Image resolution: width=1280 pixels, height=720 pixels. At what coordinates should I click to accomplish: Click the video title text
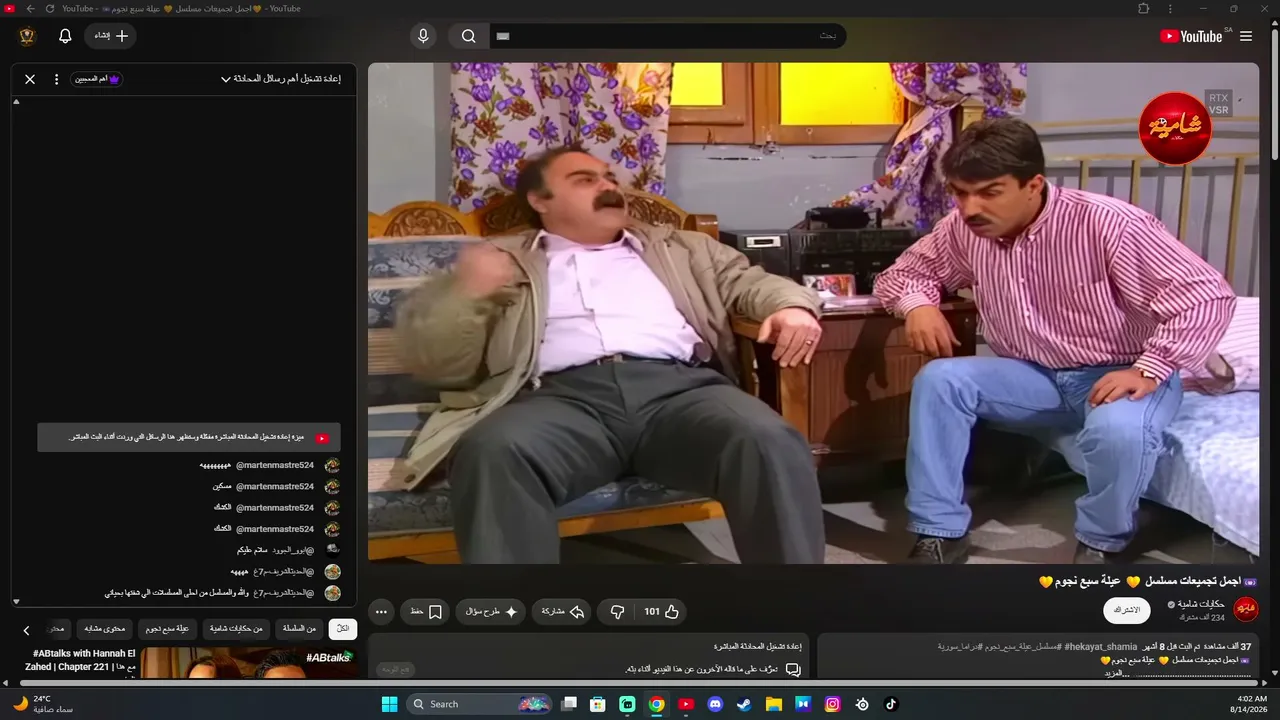(x=1148, y=581)
